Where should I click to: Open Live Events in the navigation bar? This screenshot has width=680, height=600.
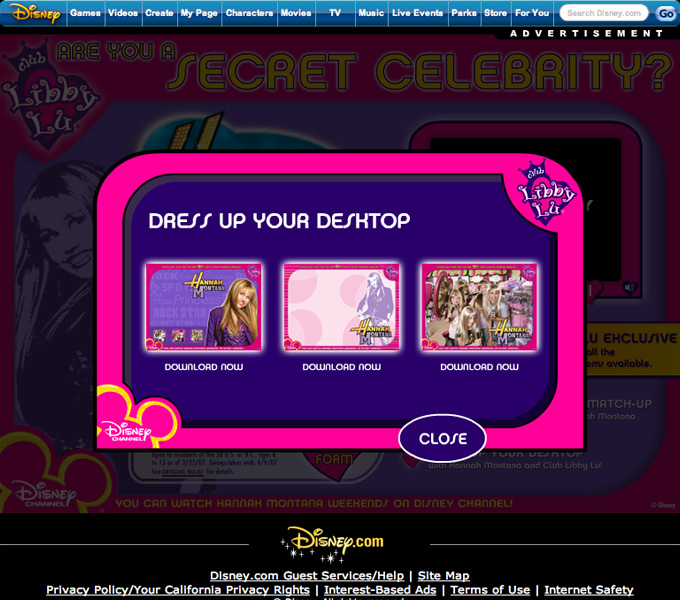click(418, 13)
